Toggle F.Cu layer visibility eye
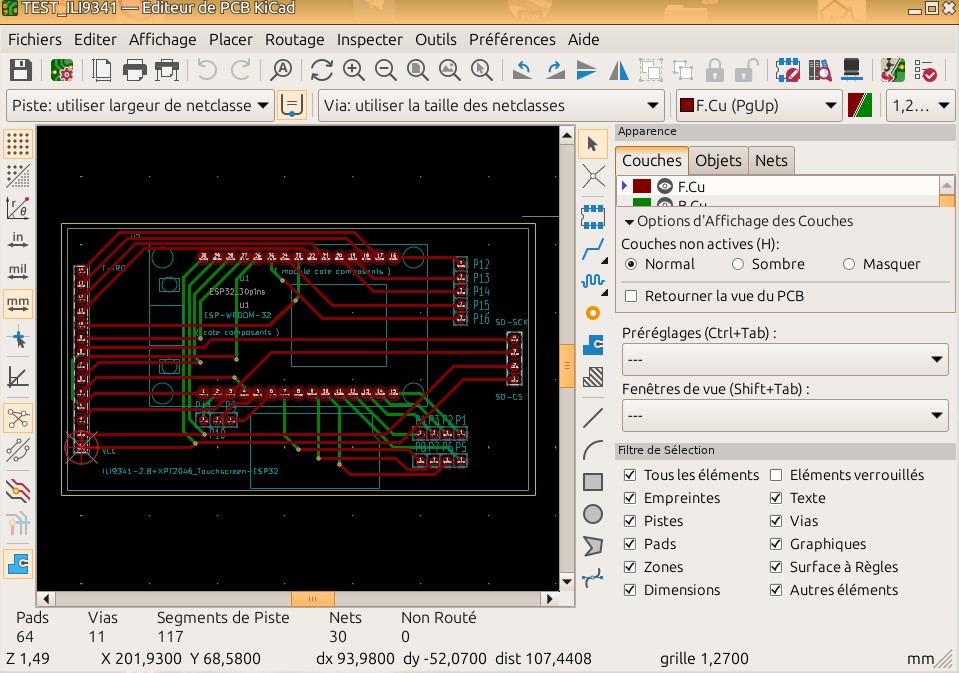 point(665,186)
